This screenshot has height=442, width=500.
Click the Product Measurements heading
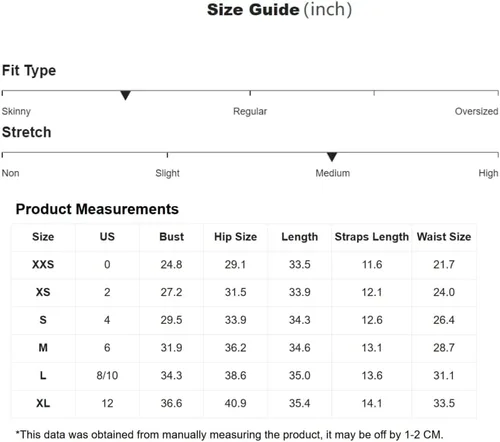(x=97, y=209)
